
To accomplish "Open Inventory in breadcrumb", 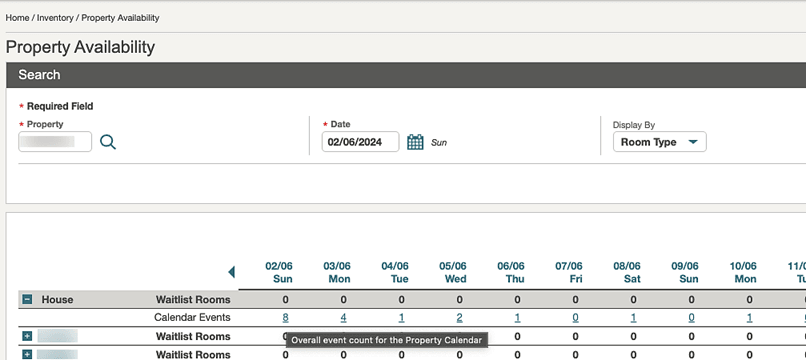I will pyautogui.click(x=55, y=17).
